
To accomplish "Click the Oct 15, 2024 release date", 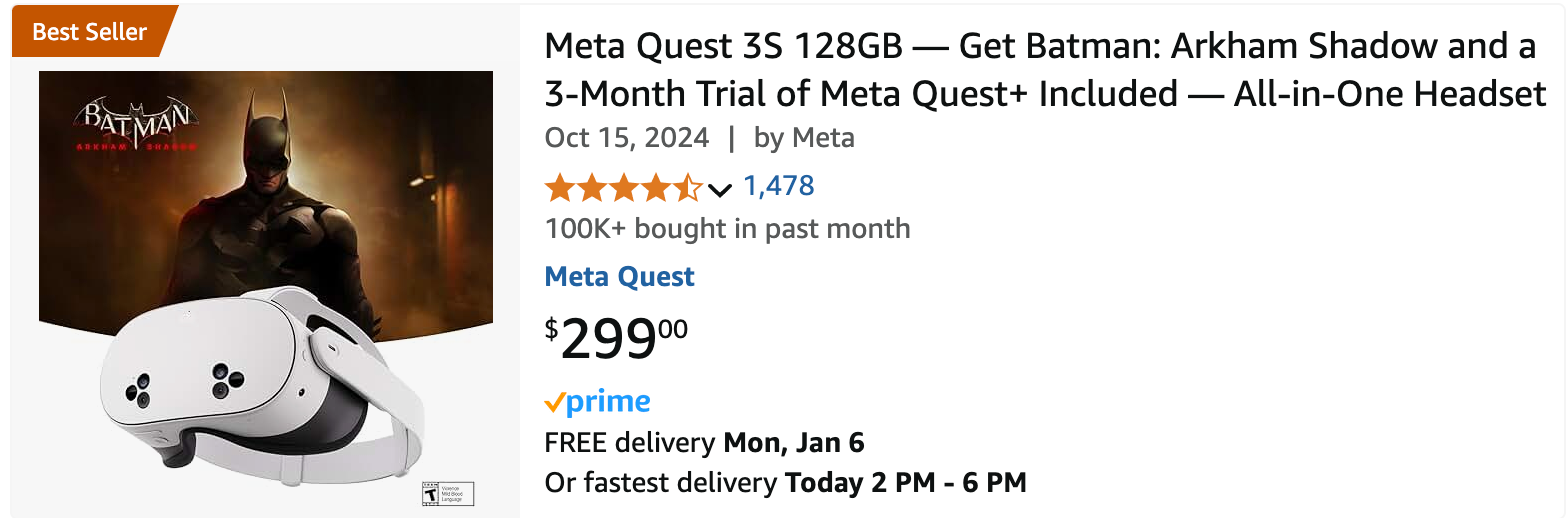I will (626, 138).
